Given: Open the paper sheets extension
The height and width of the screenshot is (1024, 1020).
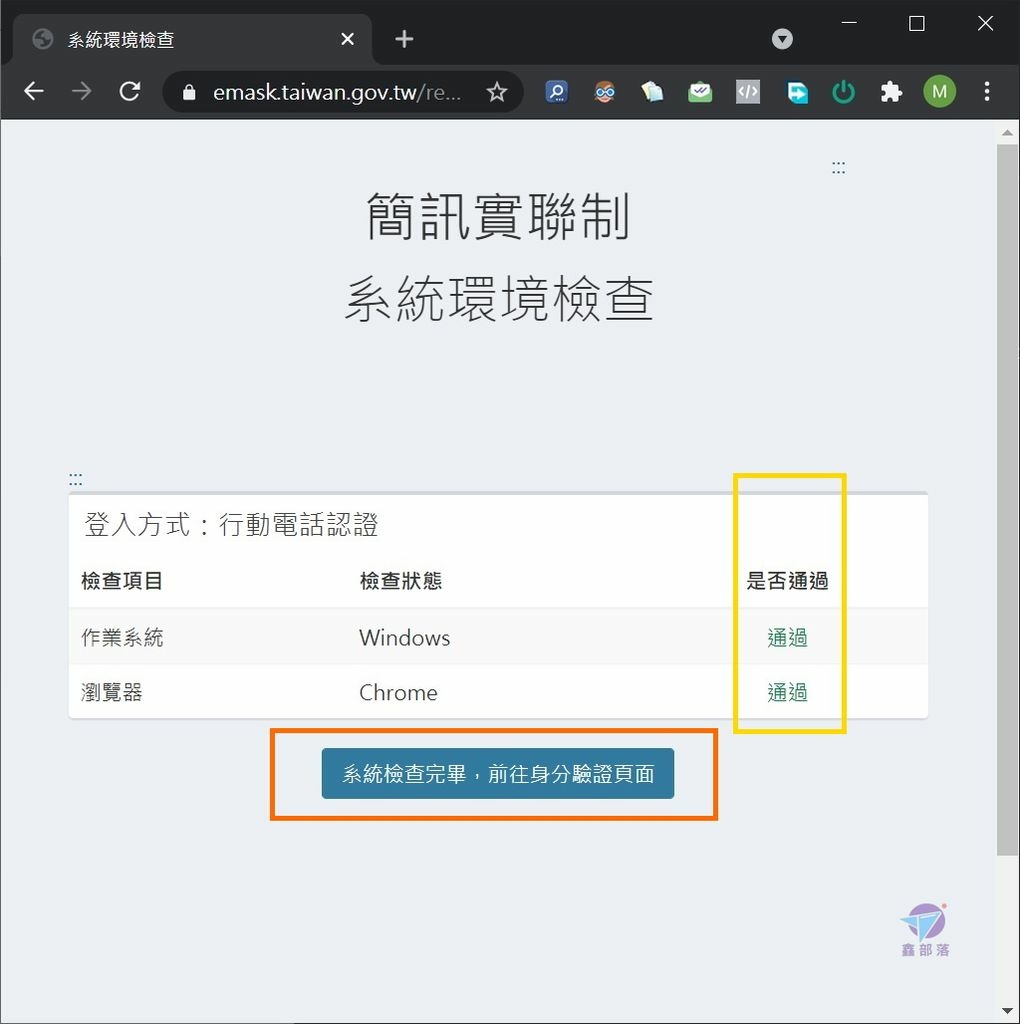Looking at the screenshot, I should click(x=652, y=92).
